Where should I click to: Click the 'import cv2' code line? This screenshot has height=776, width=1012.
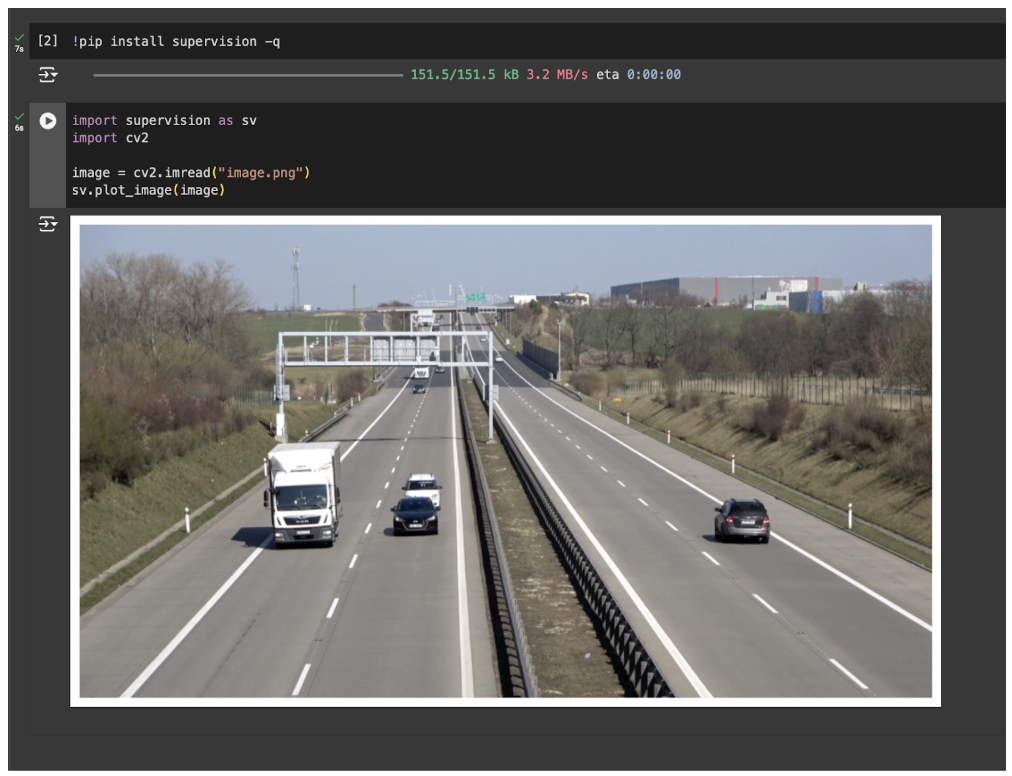pyautogui.click(x=110, y=138)
